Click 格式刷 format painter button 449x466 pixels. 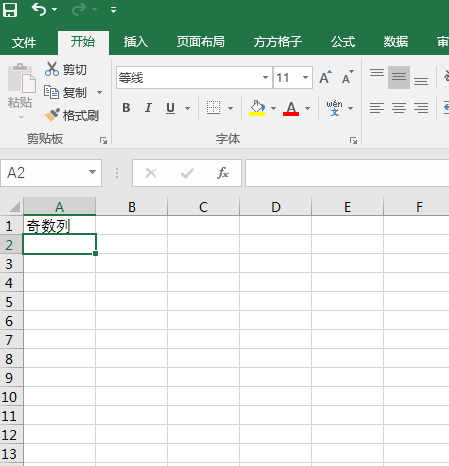(x=71, y=115)
